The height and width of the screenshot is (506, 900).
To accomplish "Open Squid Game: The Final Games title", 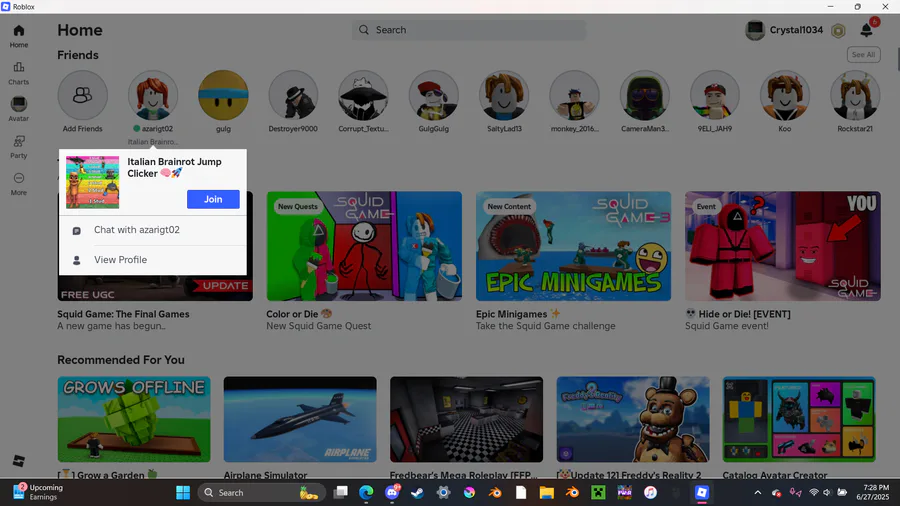I will (123, 314).
